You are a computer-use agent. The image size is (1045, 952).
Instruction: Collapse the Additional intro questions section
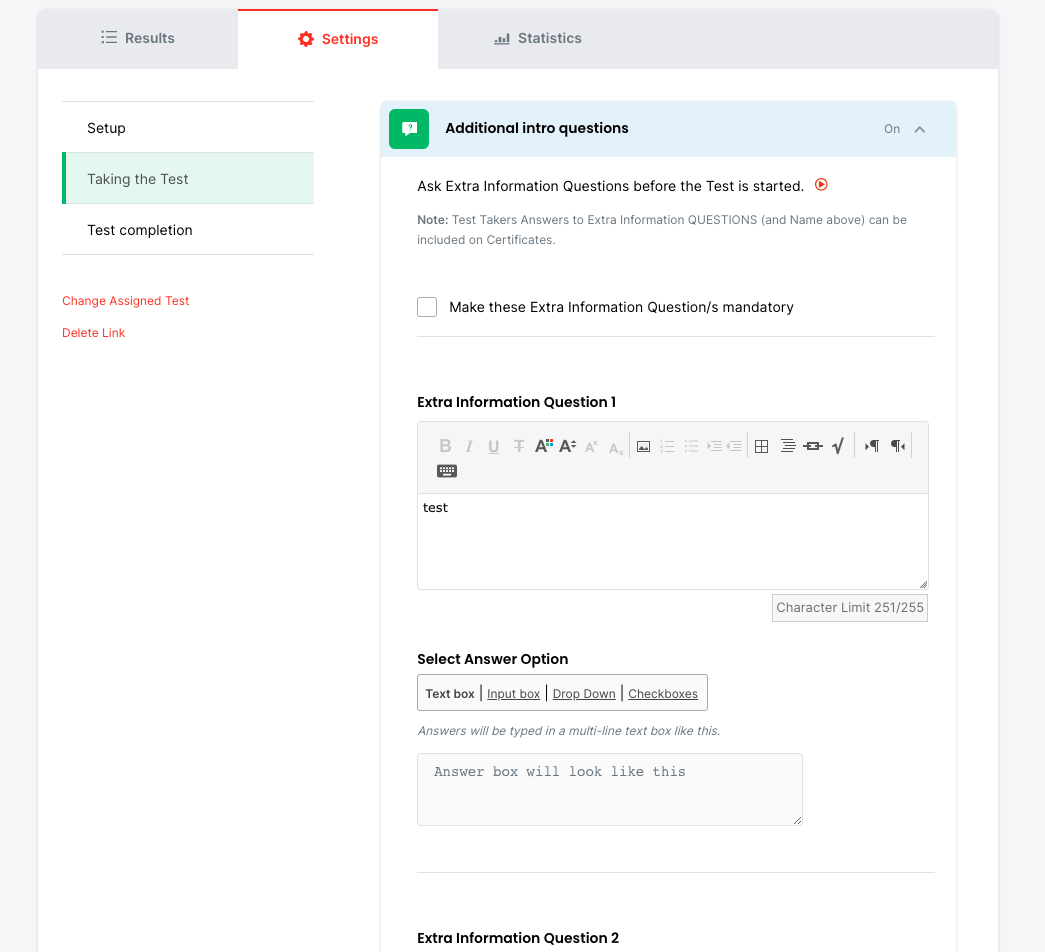coord(920,129)
